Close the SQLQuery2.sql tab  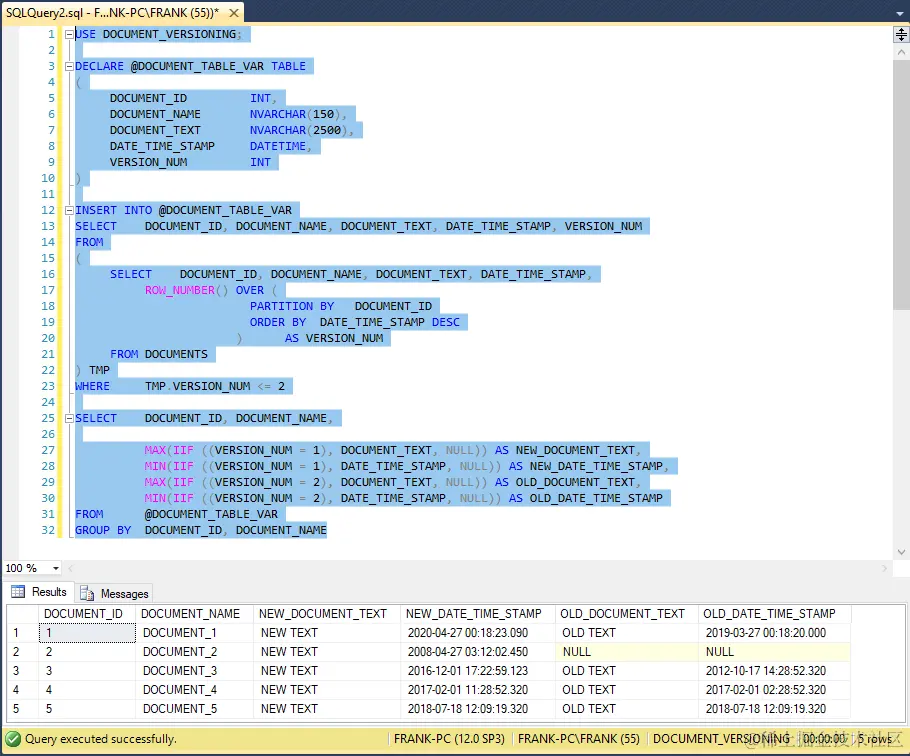click(233, 13)
